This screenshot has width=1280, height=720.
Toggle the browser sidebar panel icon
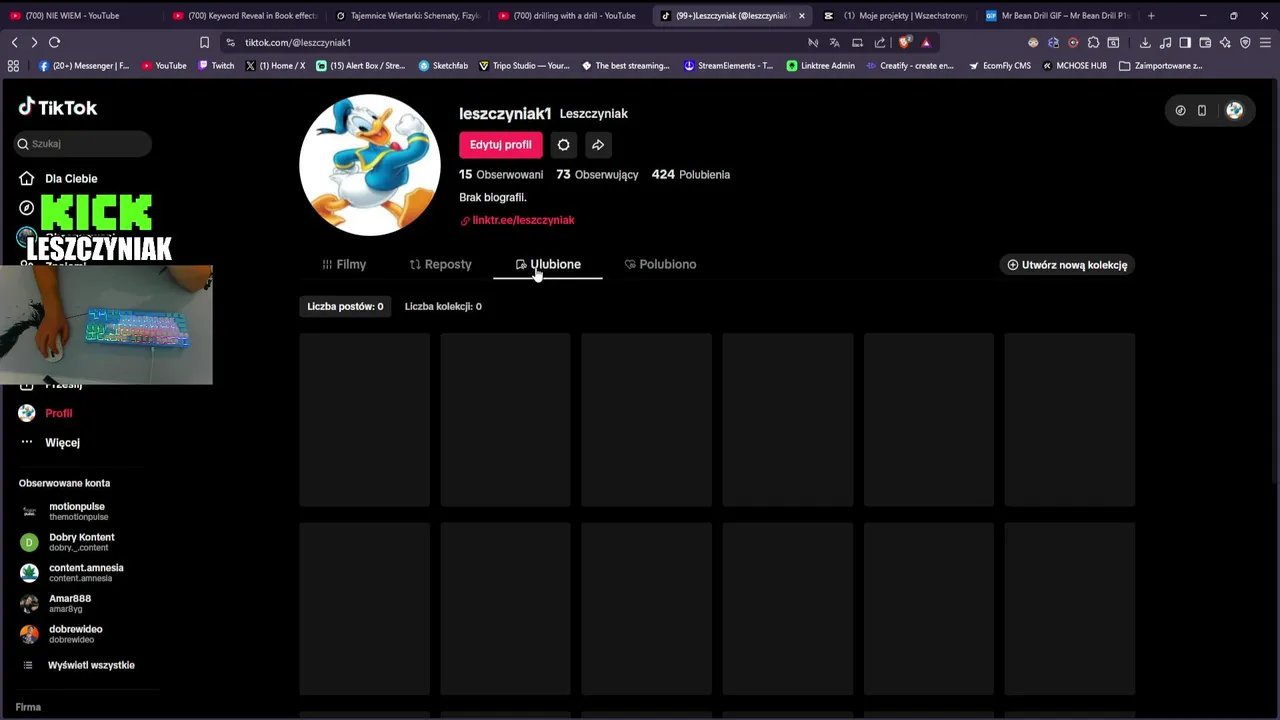click(x=1185, y=42)
